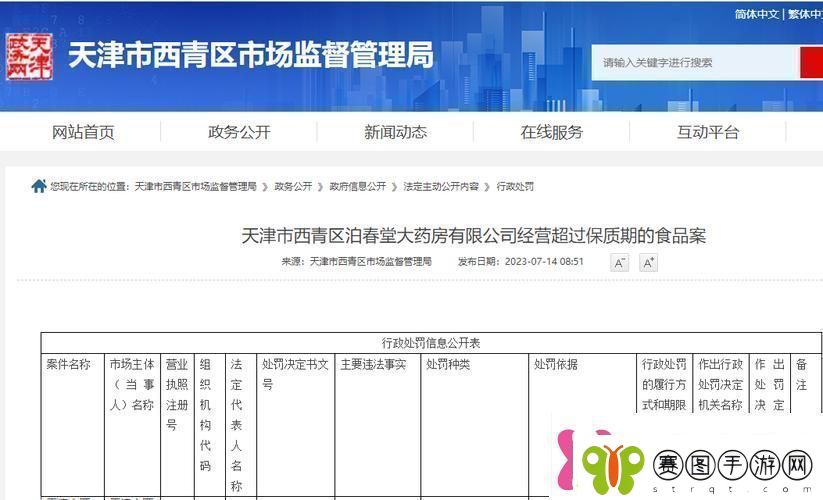Click breadcrumb link 行政处罚
823x500 pixels.
point(515,186)
